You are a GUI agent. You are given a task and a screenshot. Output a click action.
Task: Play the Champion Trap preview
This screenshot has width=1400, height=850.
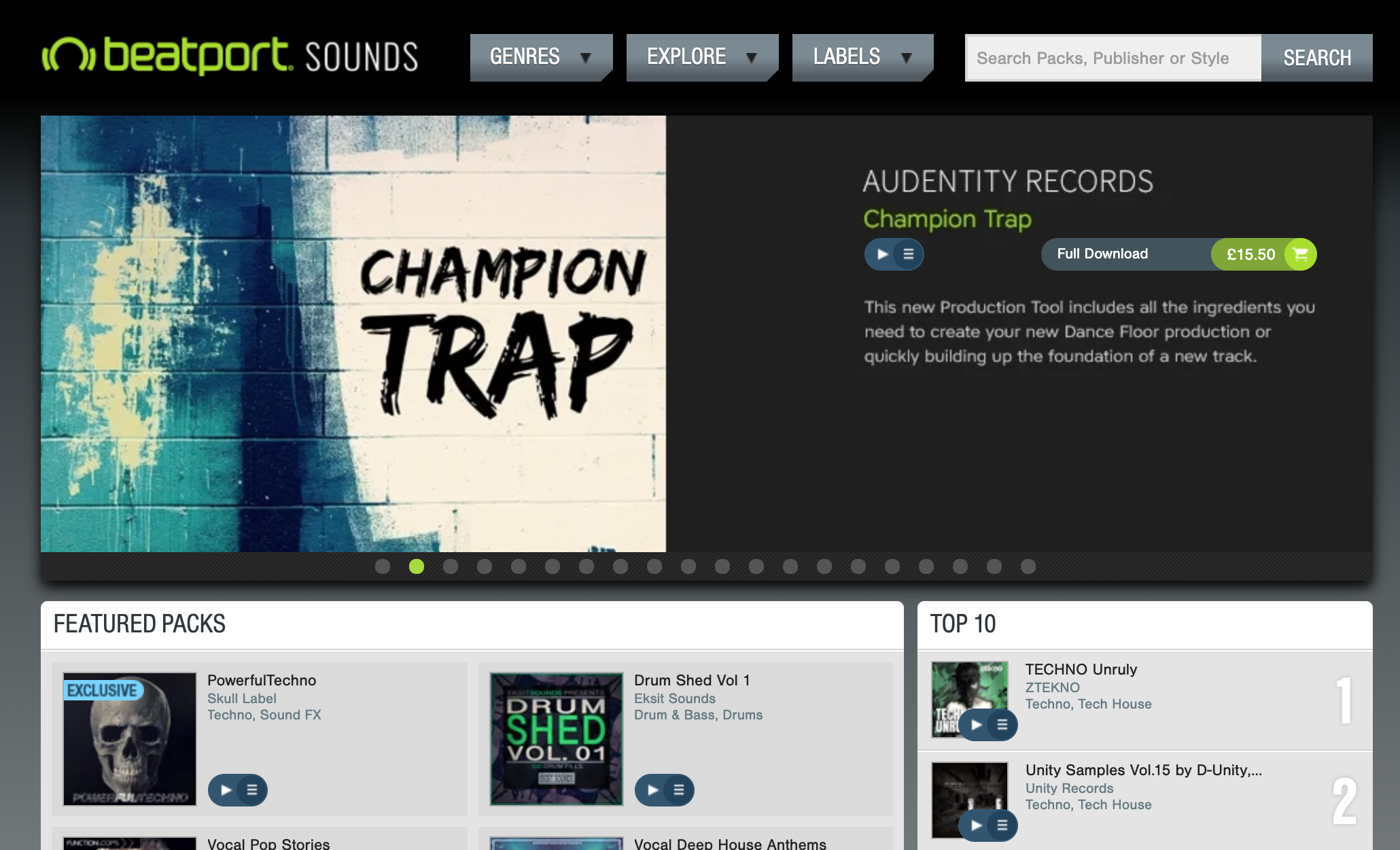pos(882,254)
